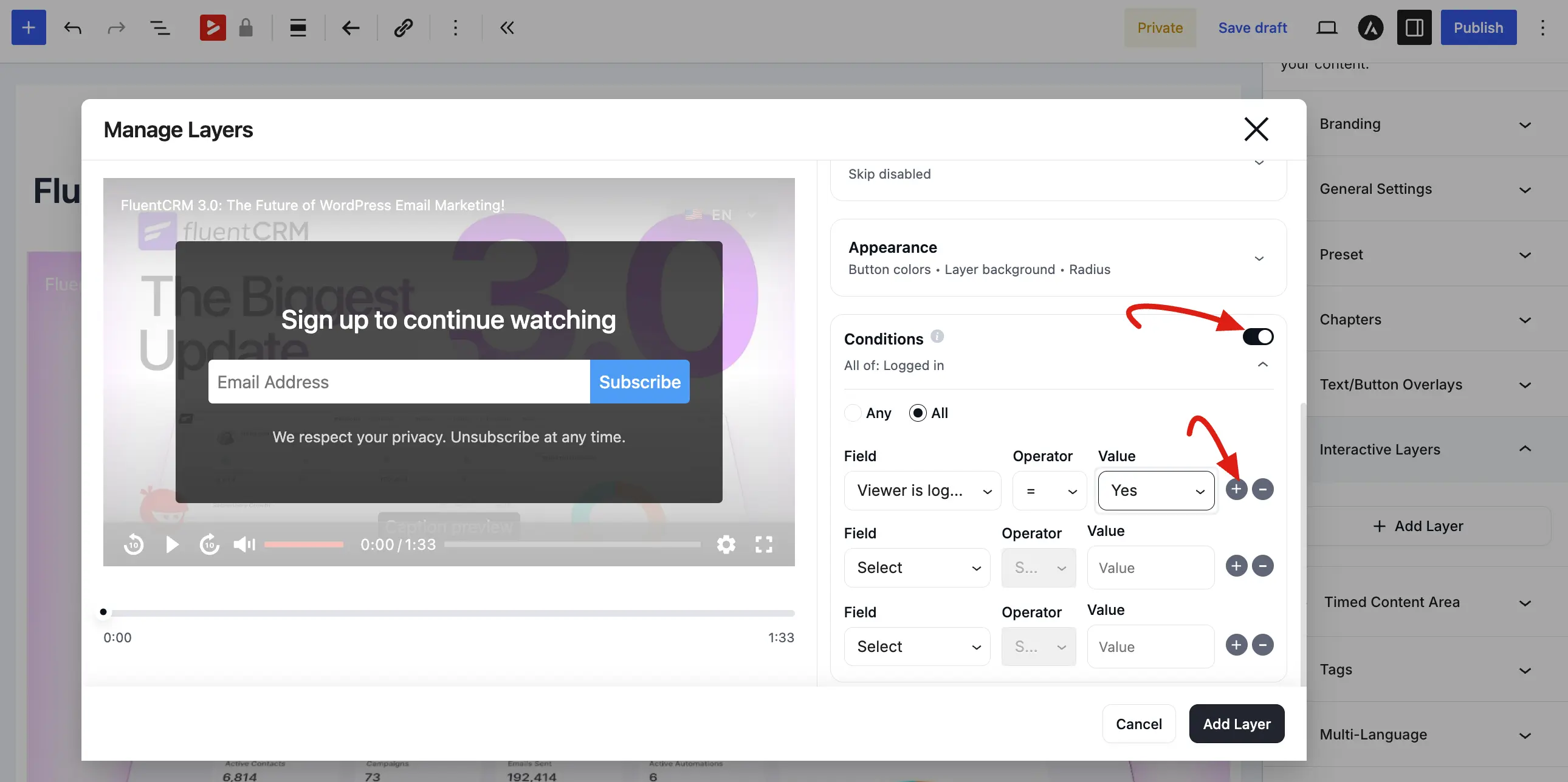The image size is (1568, 782).
Task: Remove the second condition row
Action: click(x=1263, y=566)
